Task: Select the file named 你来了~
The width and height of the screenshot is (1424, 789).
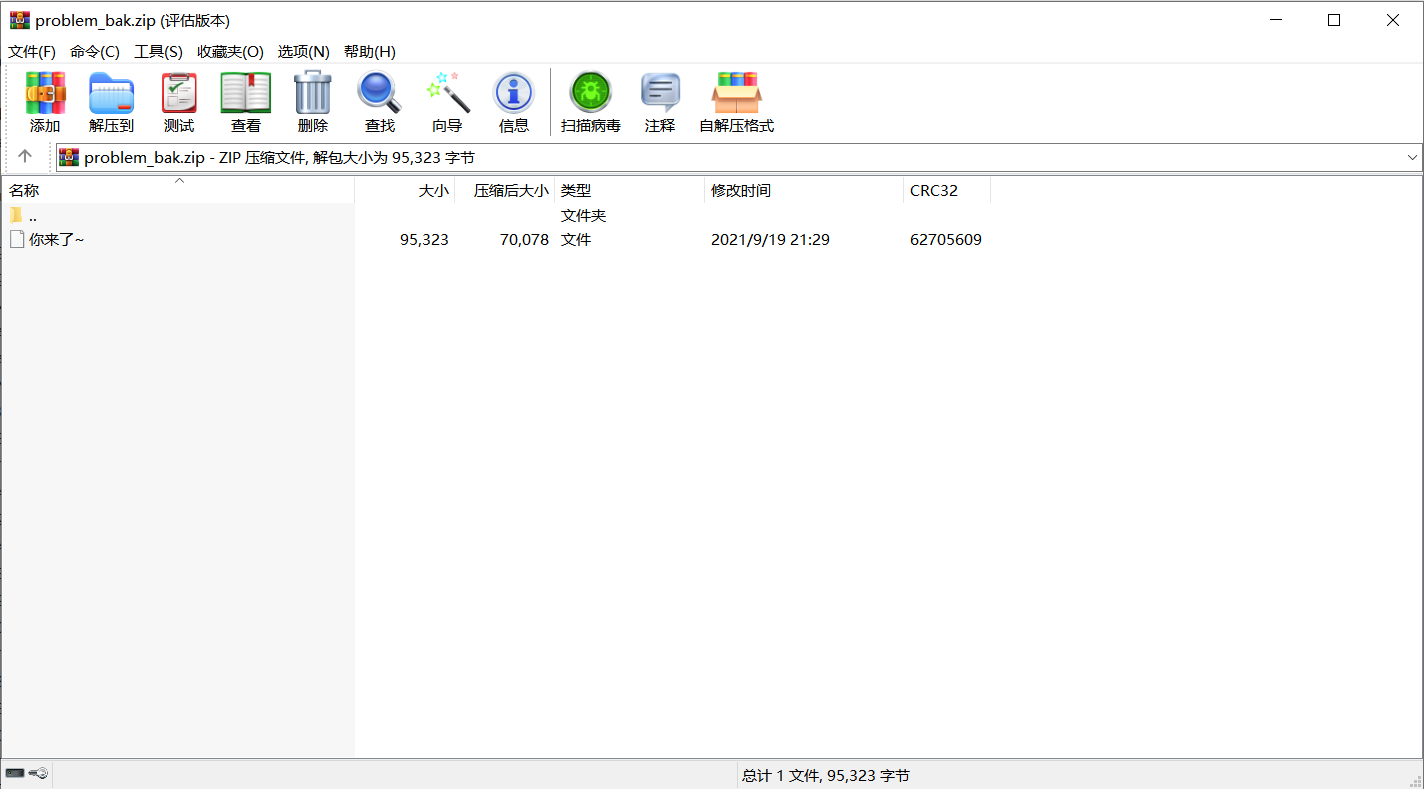Action: click(x=56, y=240)
